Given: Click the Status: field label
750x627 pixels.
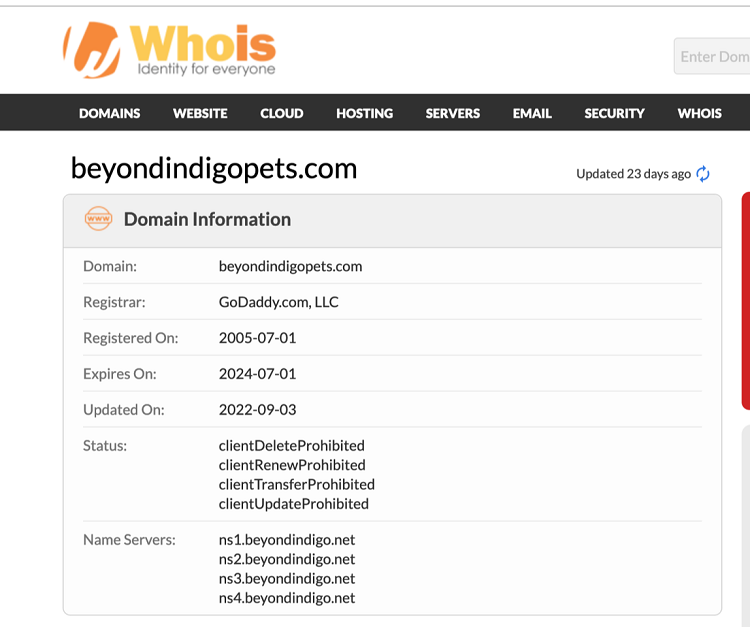Looking at the screenshot, I should tap(105, 445).
